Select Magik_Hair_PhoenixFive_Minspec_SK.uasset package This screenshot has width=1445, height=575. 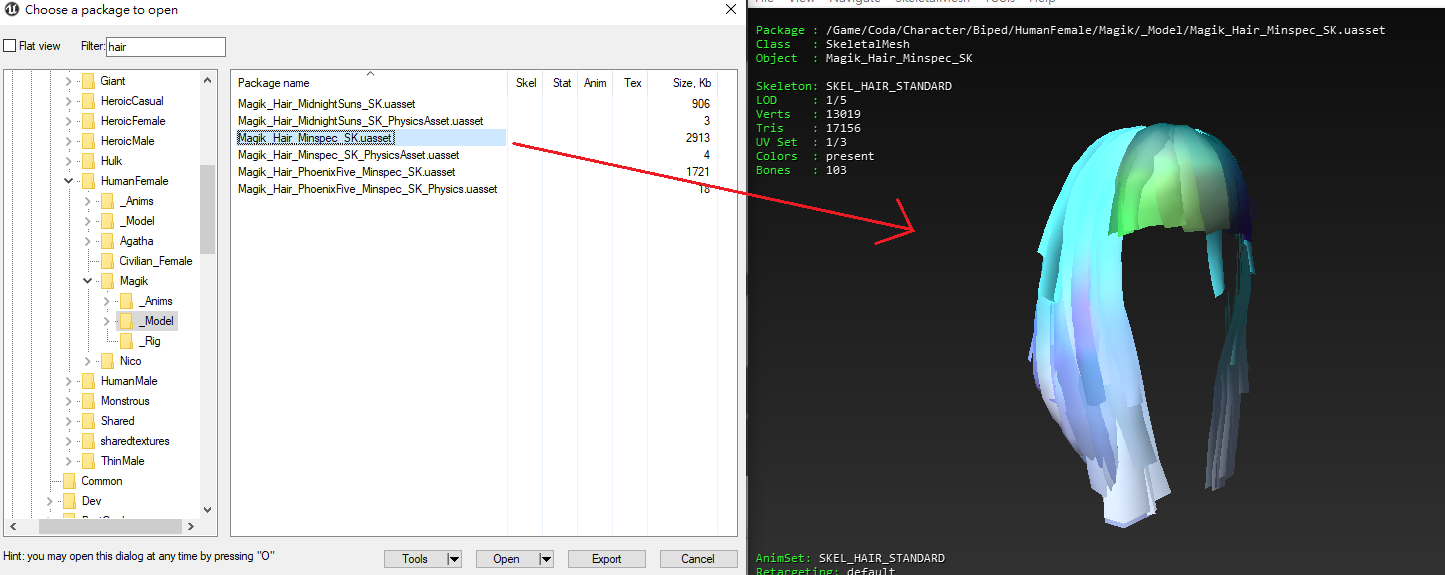pos(346,172)
